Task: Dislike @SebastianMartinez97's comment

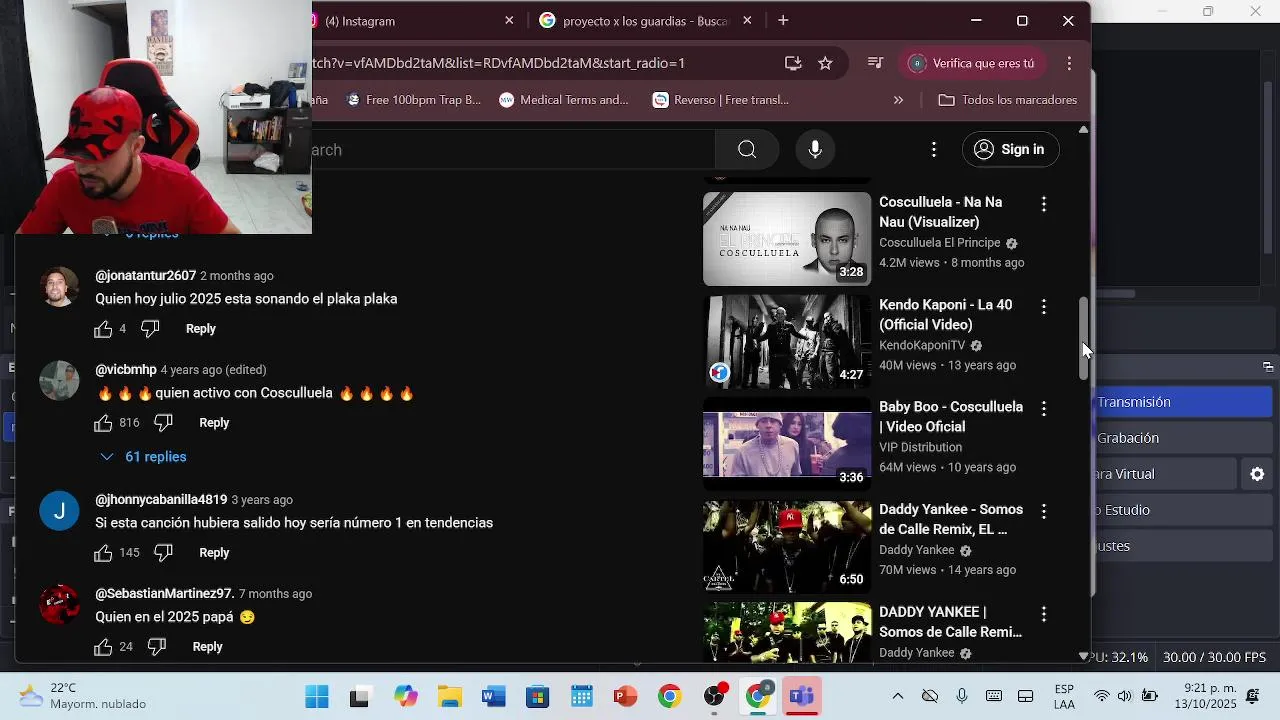Action: [x=157, y=647]
